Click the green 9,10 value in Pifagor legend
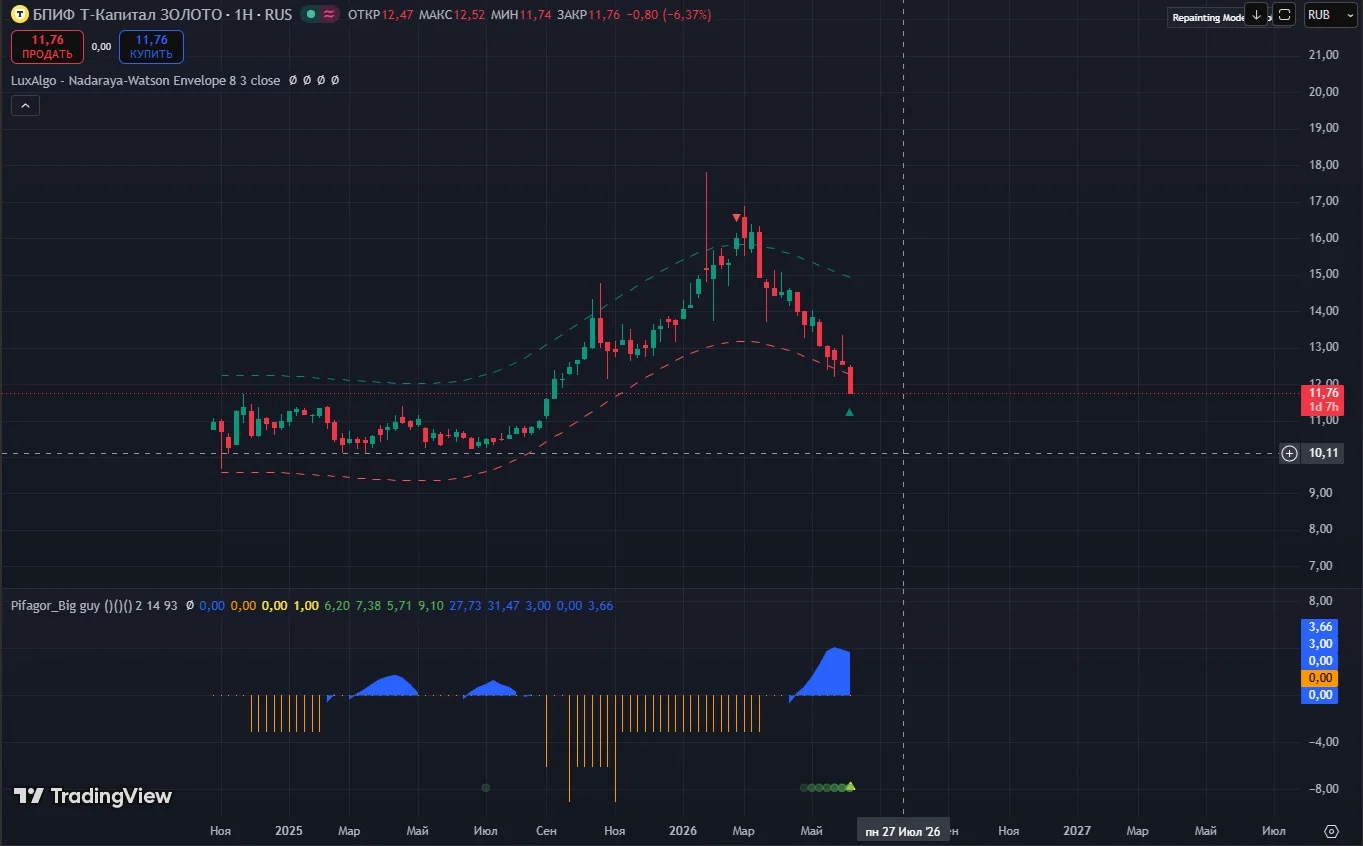 pos(431,606)
